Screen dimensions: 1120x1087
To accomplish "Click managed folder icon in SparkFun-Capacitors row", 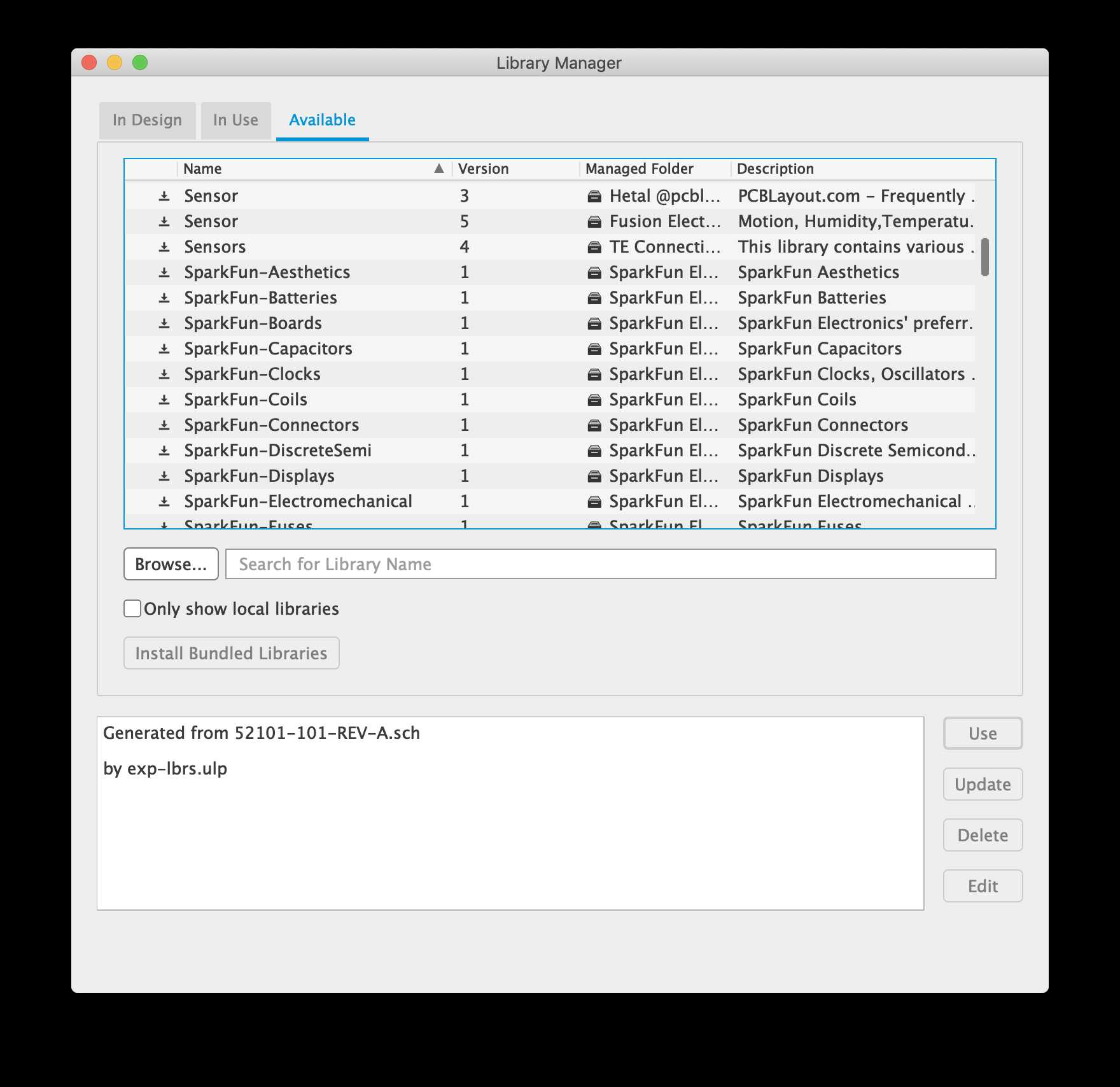I will 594,349.
